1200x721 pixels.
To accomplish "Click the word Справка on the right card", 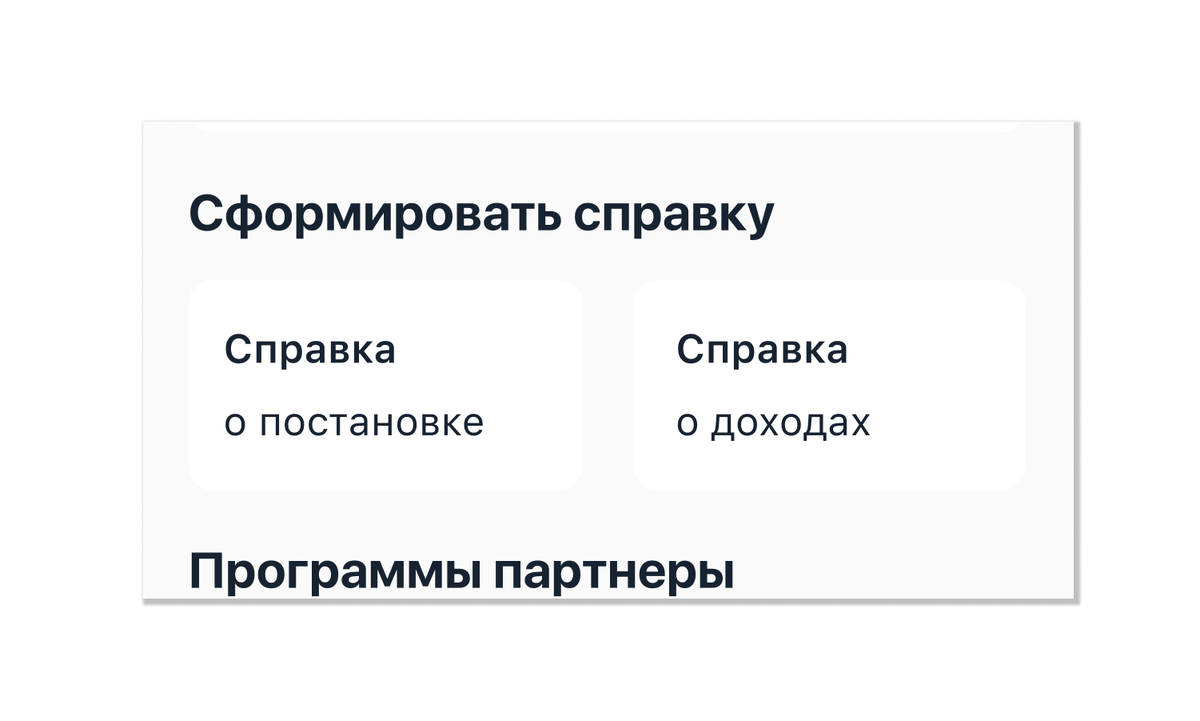I will click(x=761, y=349).
